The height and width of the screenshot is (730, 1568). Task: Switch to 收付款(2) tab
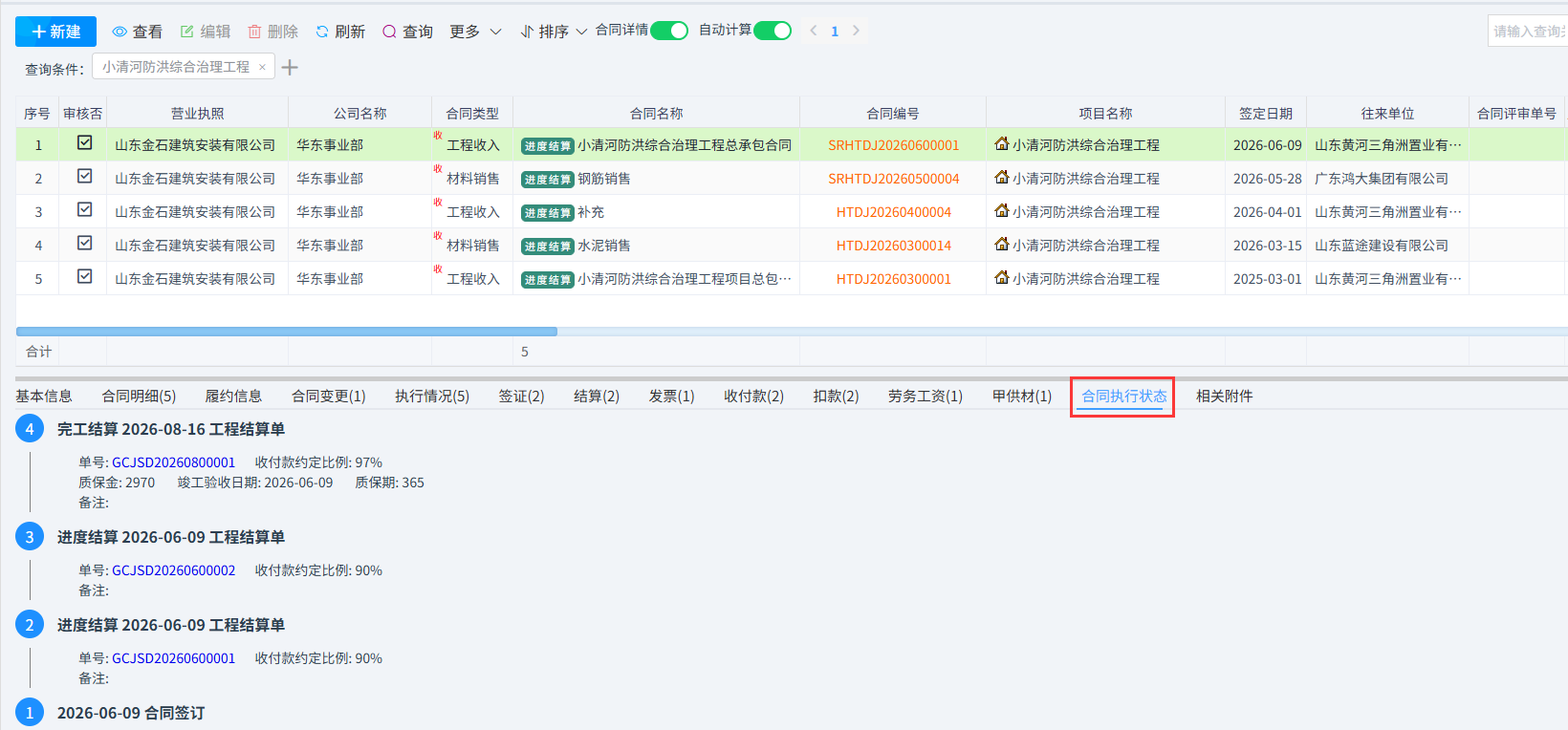click(753, 396)
